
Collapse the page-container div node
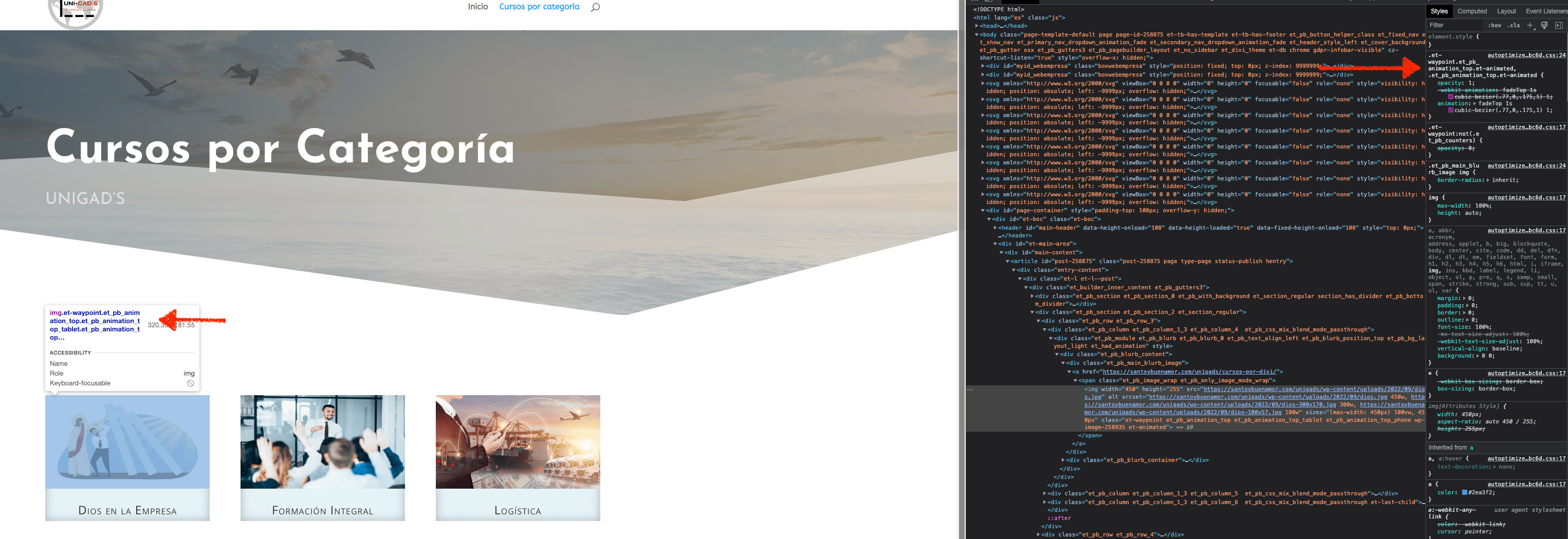(x=983, y=211)
